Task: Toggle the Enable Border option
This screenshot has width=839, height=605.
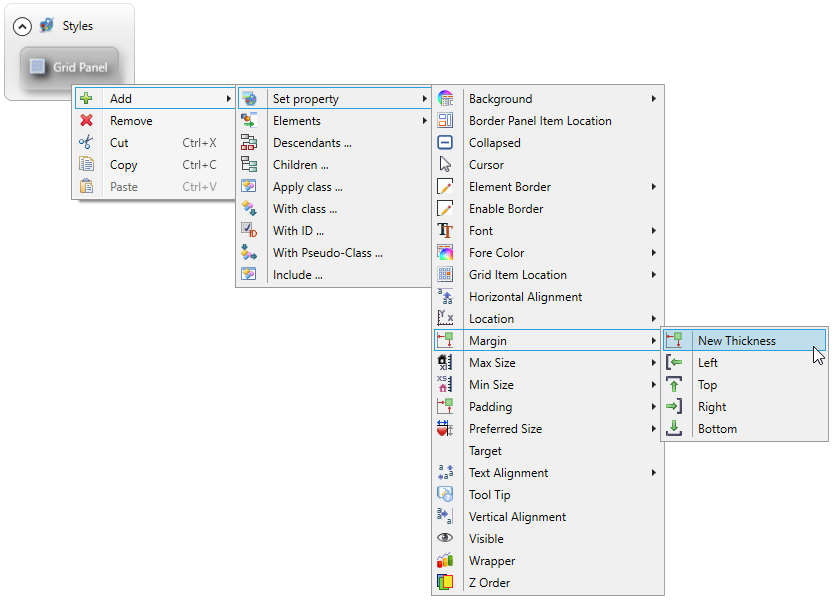Action: pos(506,209)
